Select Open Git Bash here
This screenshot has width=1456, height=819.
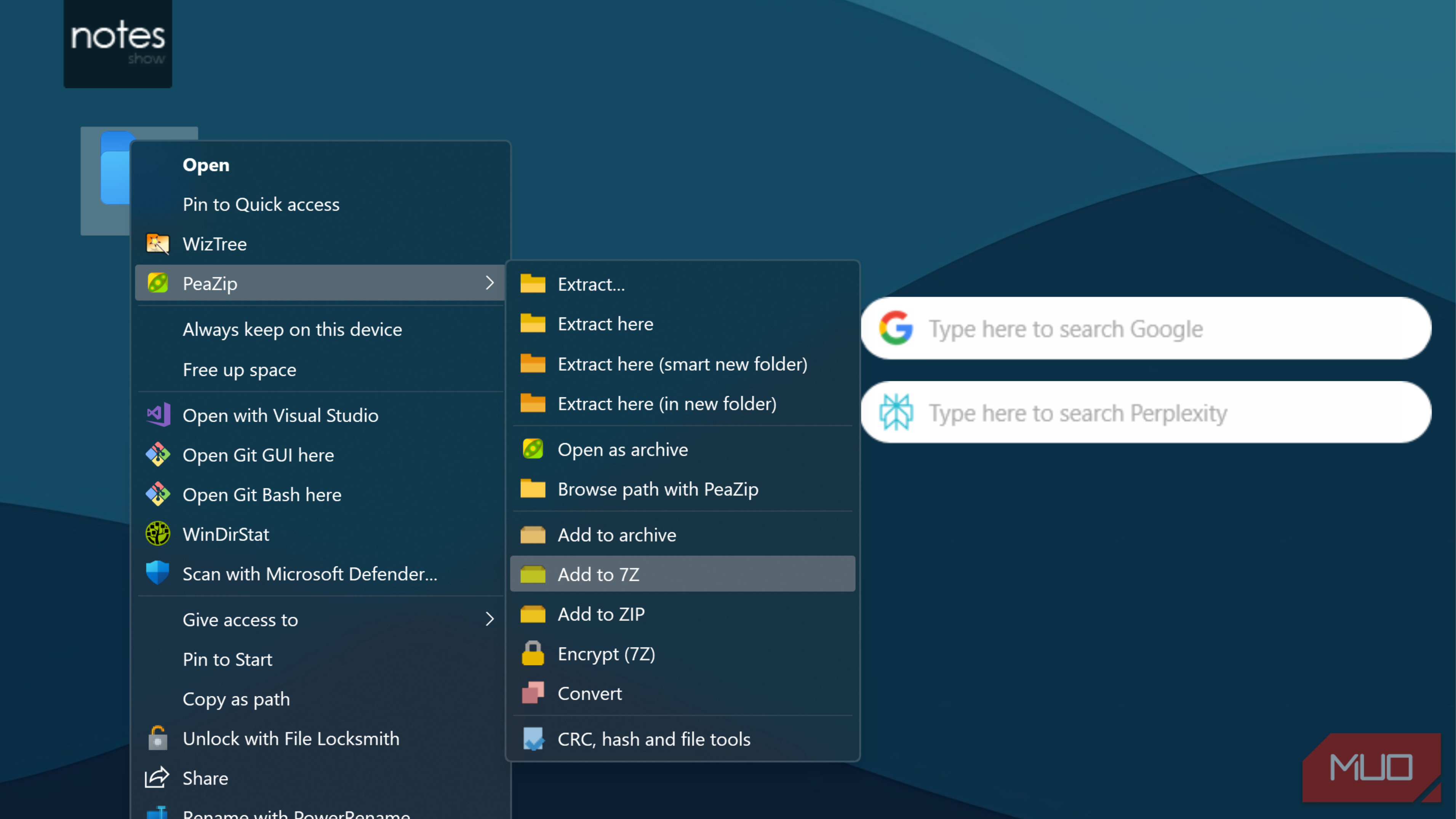[262, 494]
